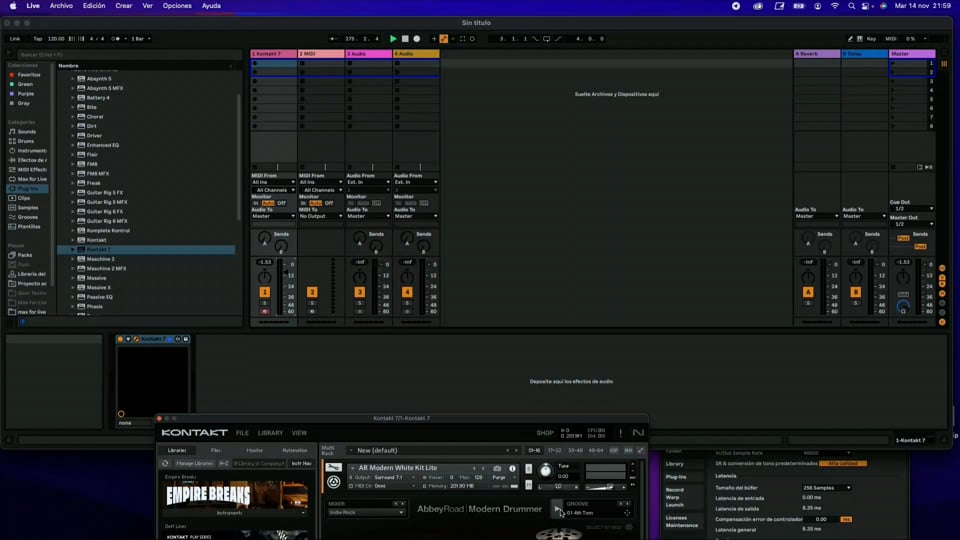Expand the Absynth 5 plug-in entry
The image size is (960, 540).
coord(73,78)
